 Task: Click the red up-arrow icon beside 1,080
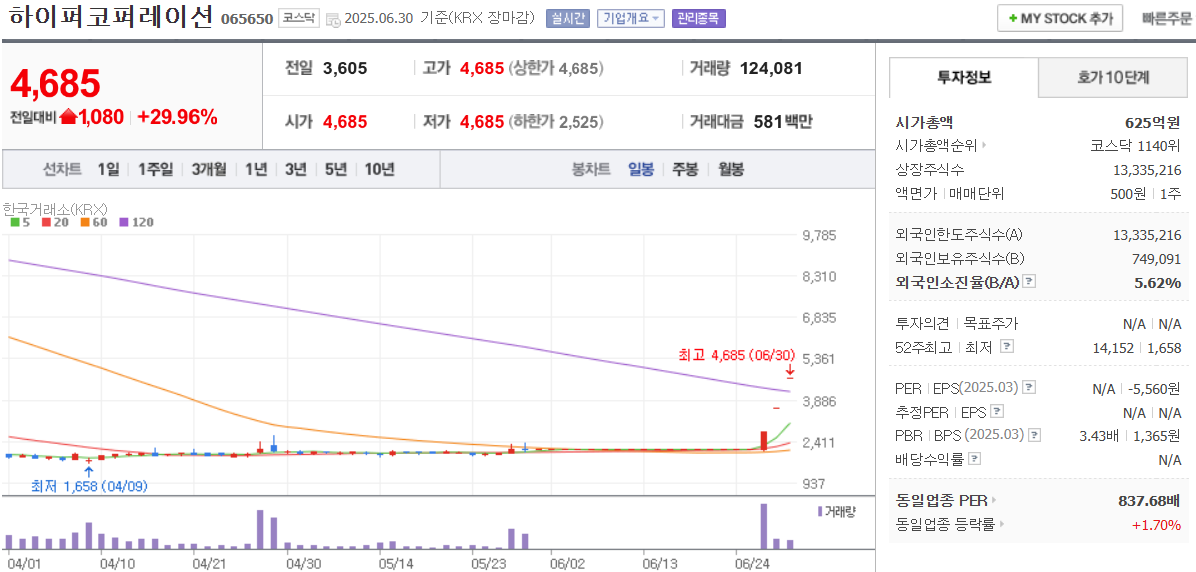[69, 117]
